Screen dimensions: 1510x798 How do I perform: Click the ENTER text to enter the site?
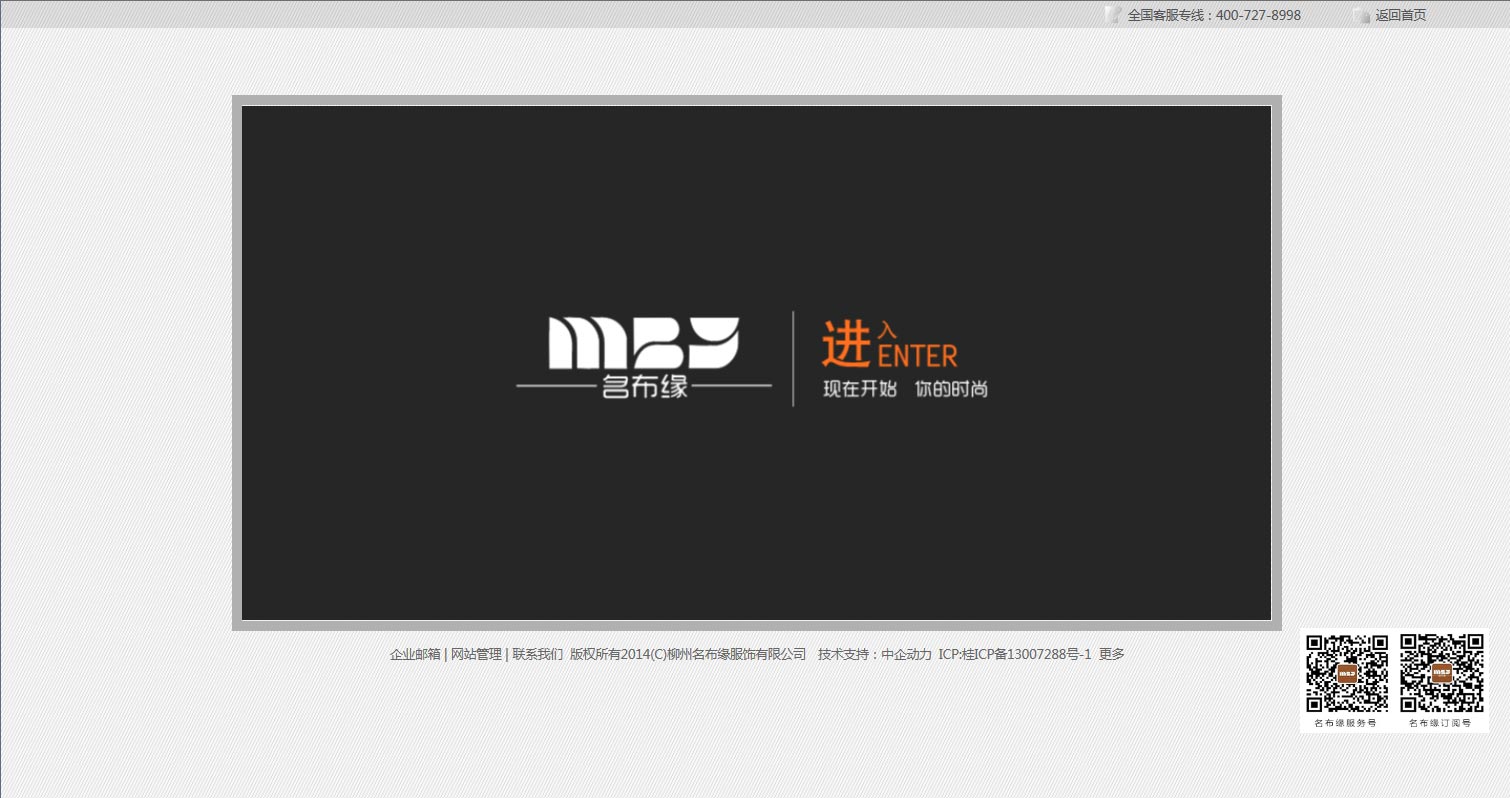pos(919,353)
